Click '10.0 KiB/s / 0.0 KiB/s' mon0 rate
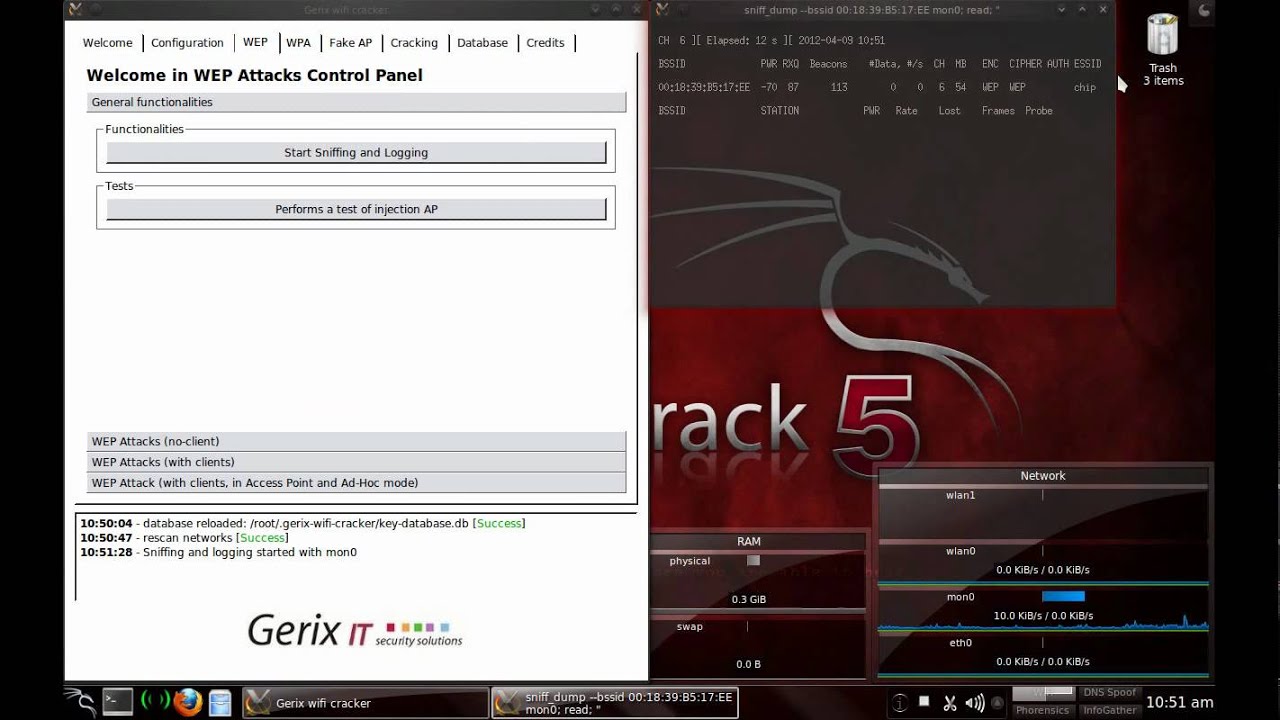The width and height of the screenshot is (1280, 720). pos(1043,616)
